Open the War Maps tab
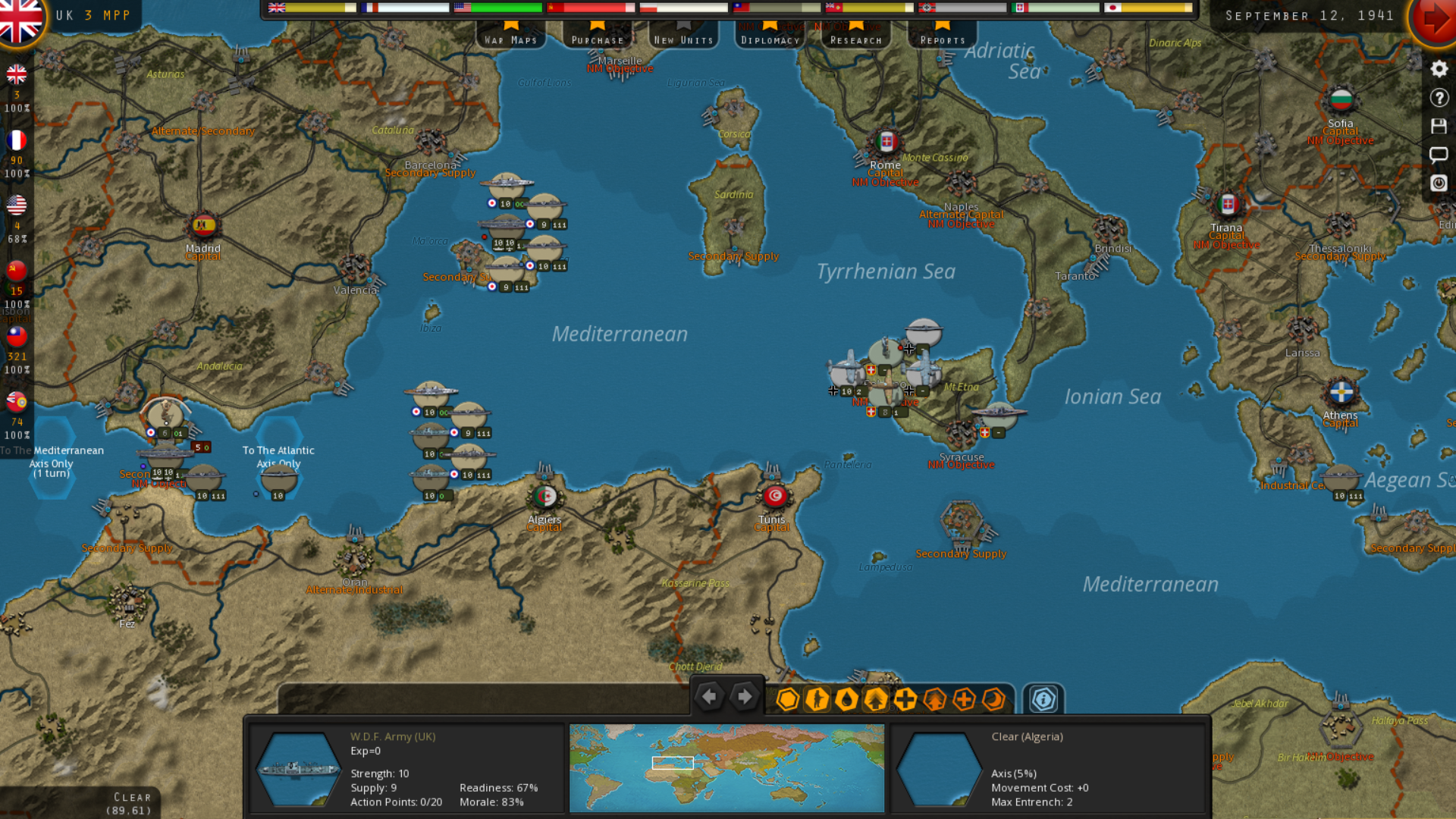1456x819 pixels. (x=511, y=35)
